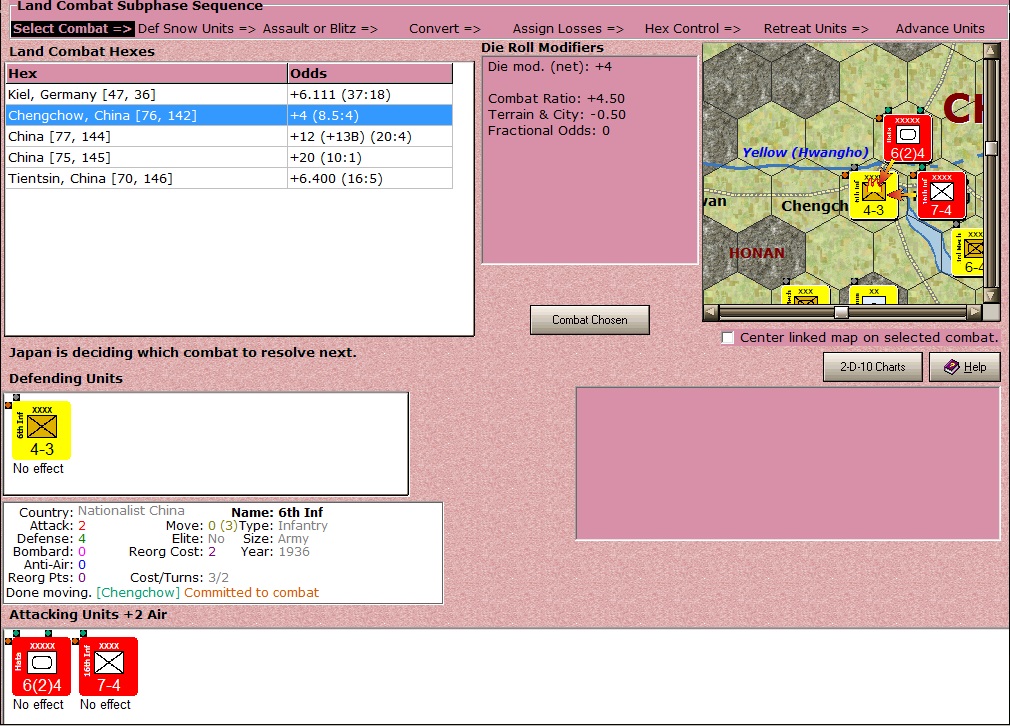Click the Odds column header
1010x726 pixels.
point(370,73)
